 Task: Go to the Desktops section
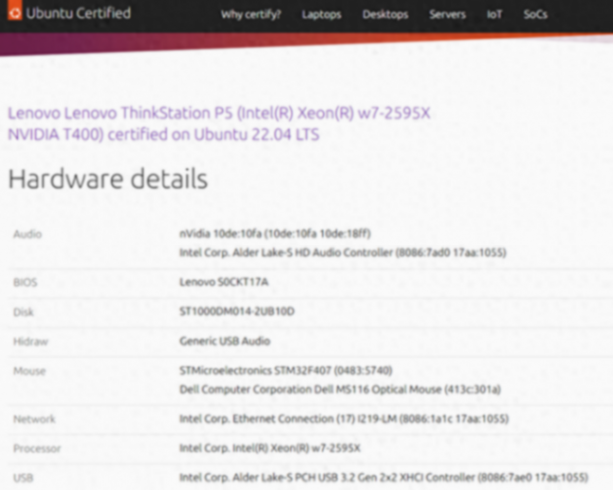click(385, 14)
